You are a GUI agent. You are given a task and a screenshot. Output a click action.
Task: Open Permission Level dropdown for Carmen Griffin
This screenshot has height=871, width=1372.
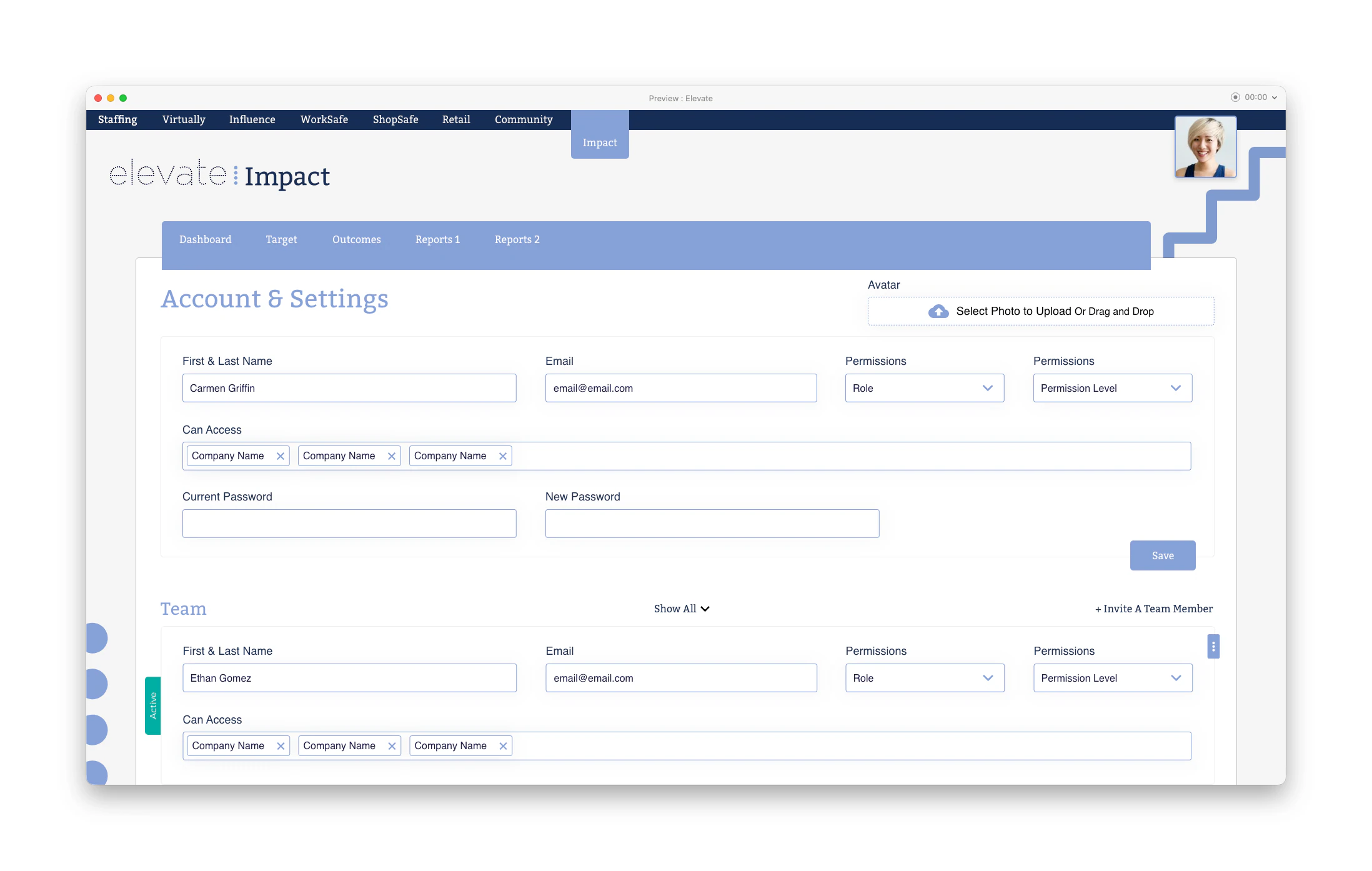click(1113, 388)
